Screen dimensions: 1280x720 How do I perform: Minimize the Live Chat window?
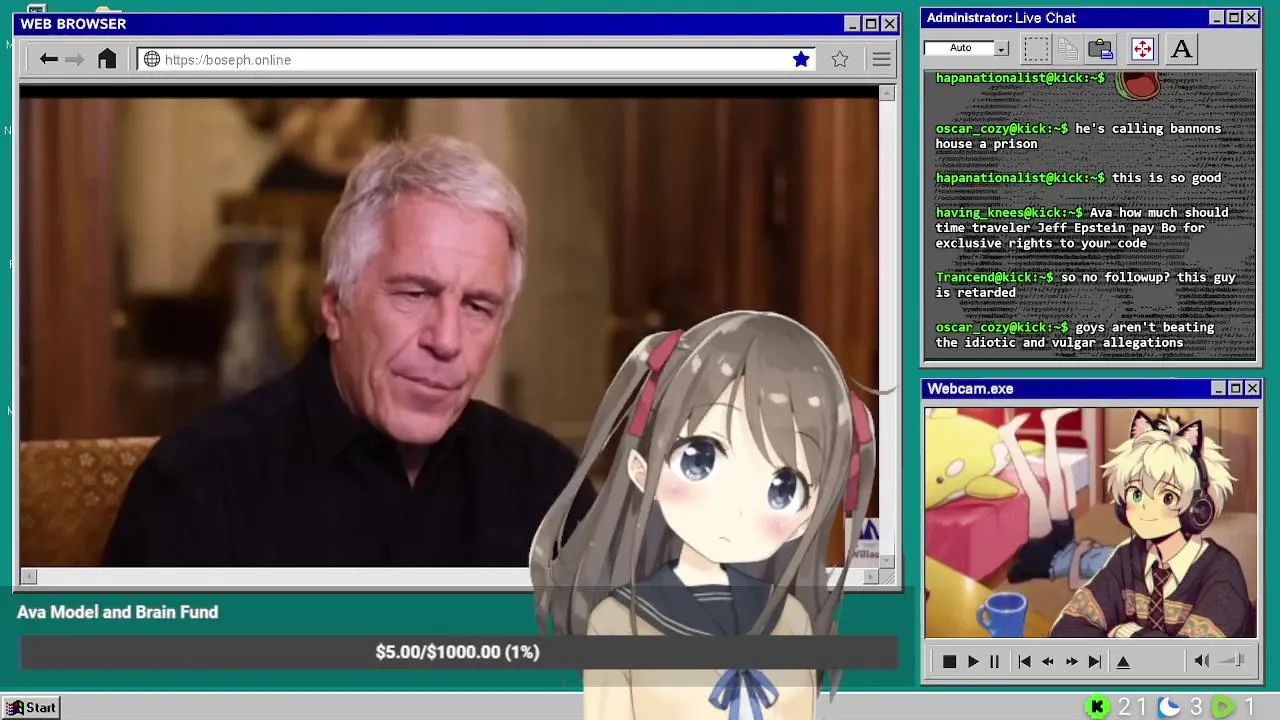[1217, 18]
